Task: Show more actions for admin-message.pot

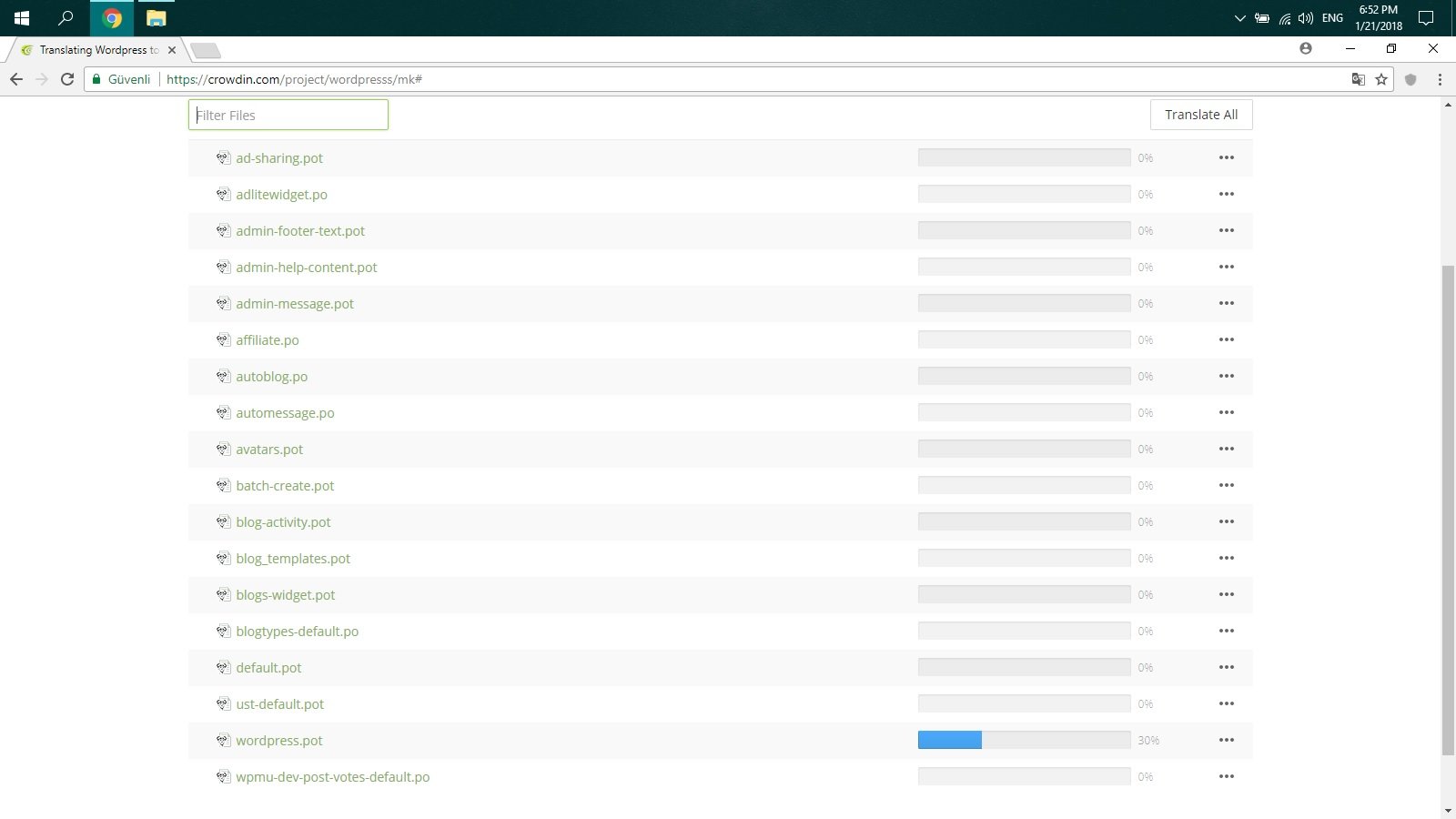Action: click(1227, 303)
